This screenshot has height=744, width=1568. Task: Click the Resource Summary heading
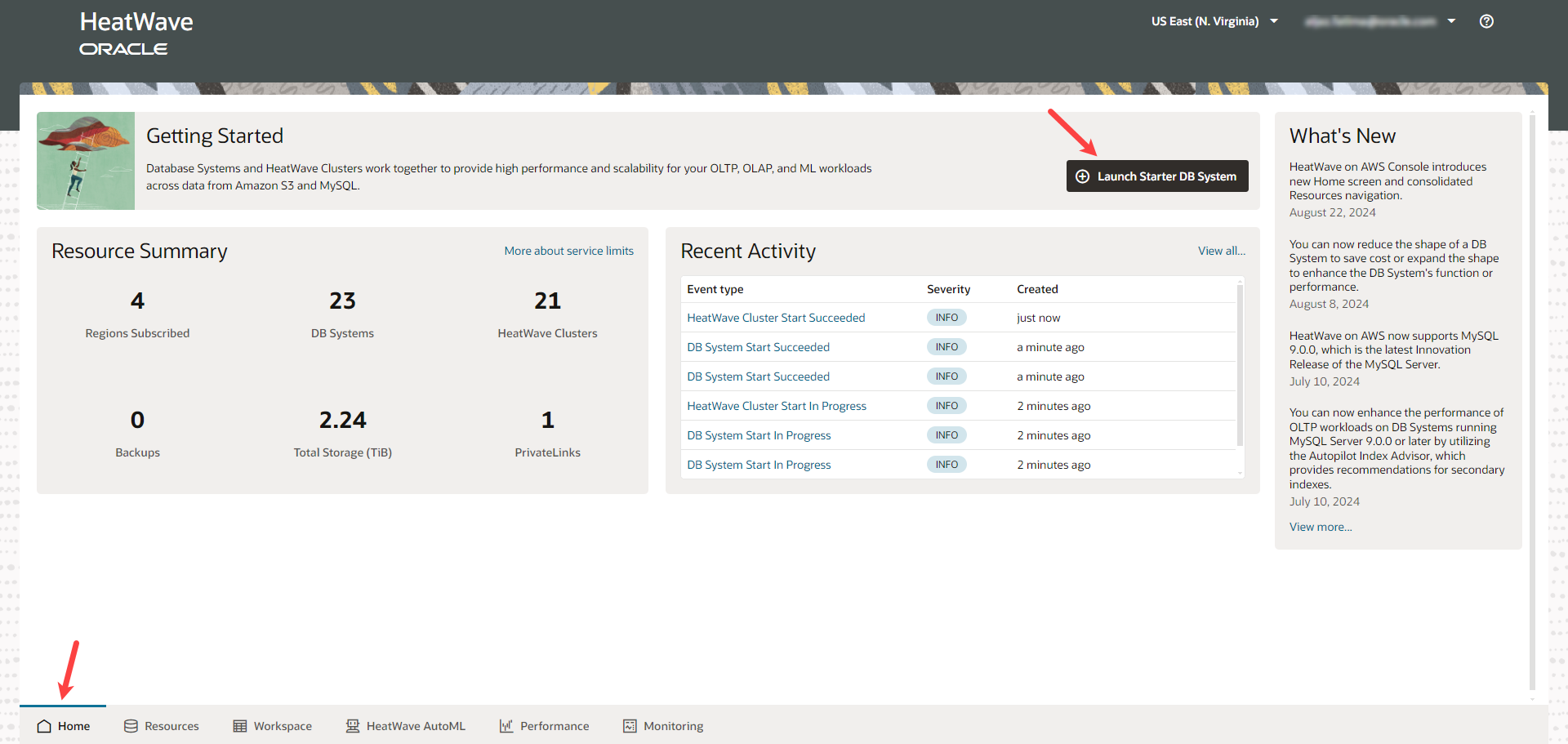pos(140,251)
